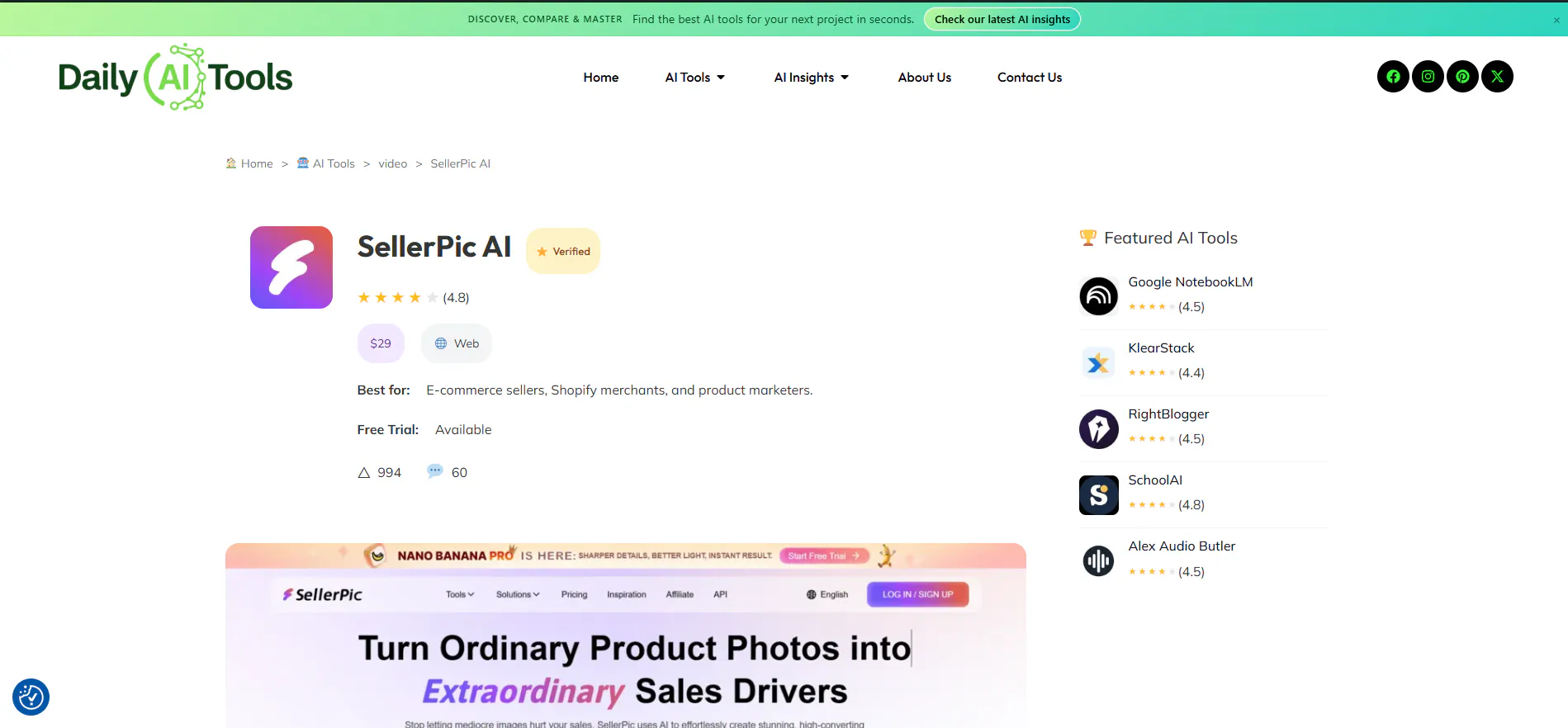This screenshot has width=1568, height=728.
Task: Open the Pinterest social icon
Action: click(1462, 77)
